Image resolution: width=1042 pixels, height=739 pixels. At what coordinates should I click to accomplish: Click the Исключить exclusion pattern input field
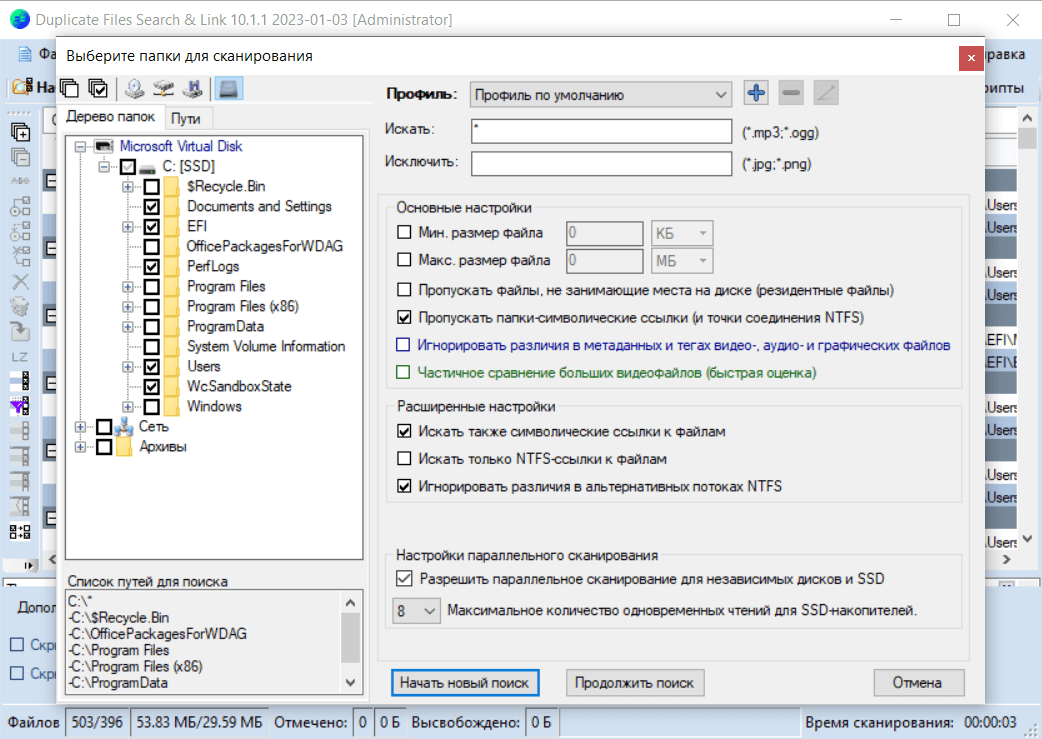coord(601,163)
